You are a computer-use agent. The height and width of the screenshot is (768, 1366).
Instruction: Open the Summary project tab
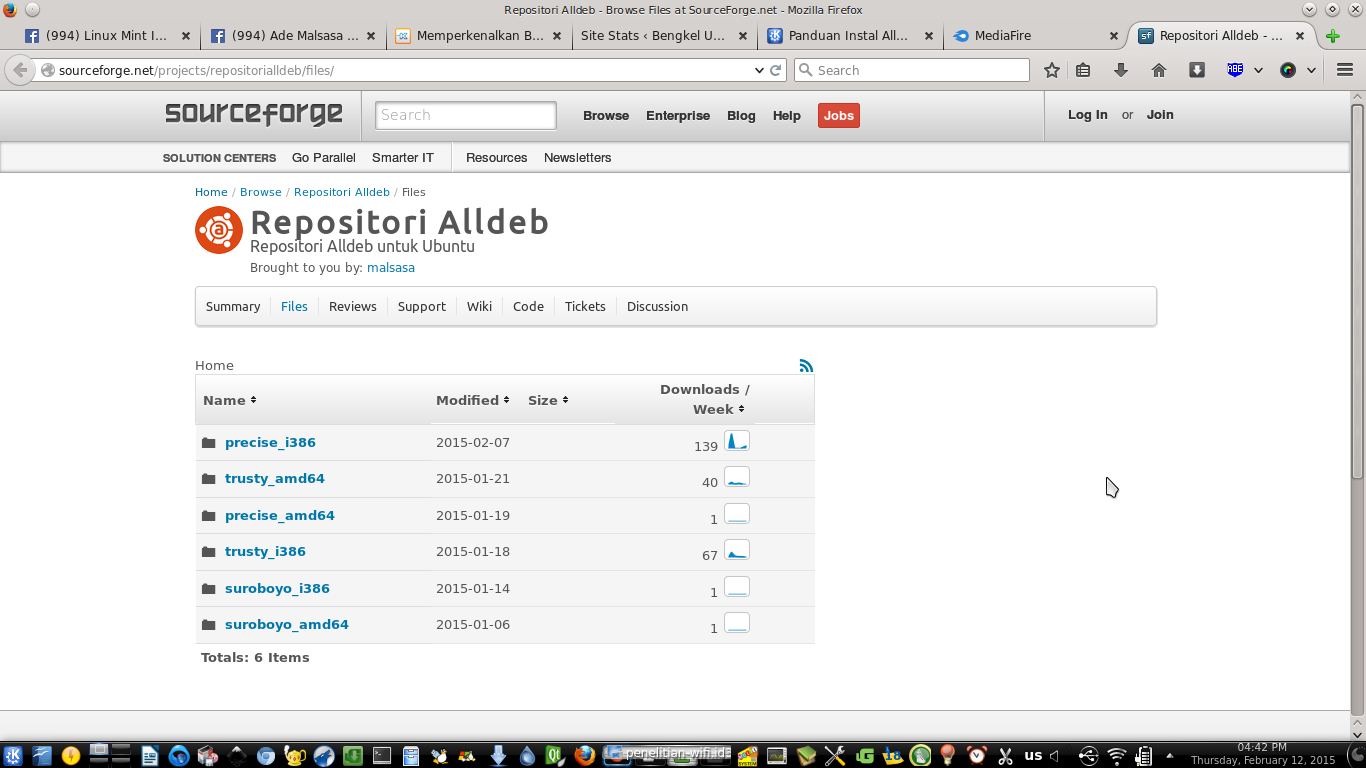tap(233, 307)
